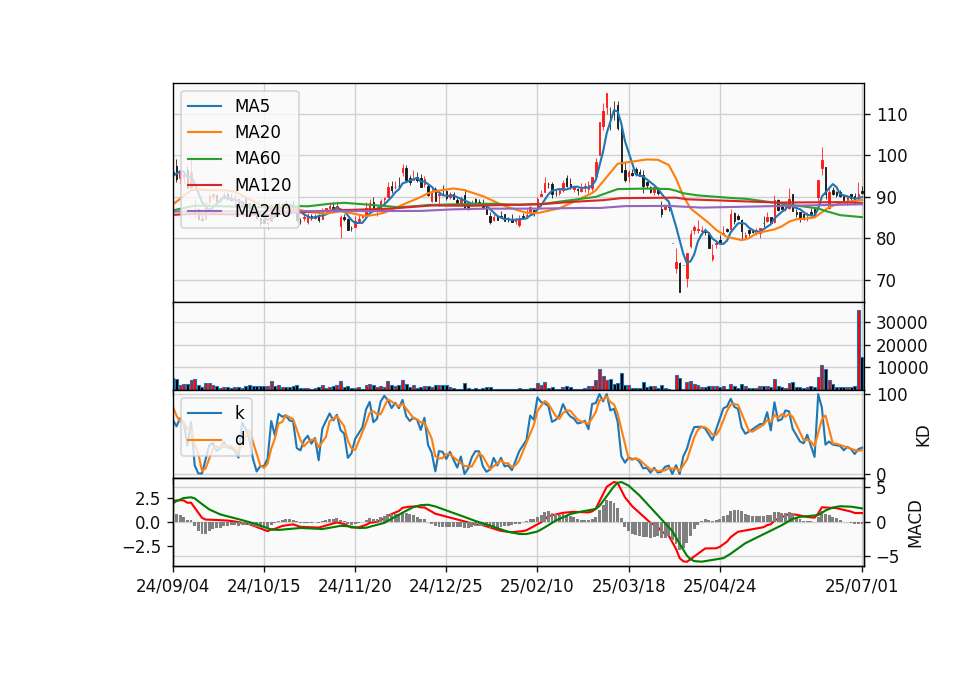Click the 24/11/20 date axis label
Screen dimensions: 960x690
355,586
